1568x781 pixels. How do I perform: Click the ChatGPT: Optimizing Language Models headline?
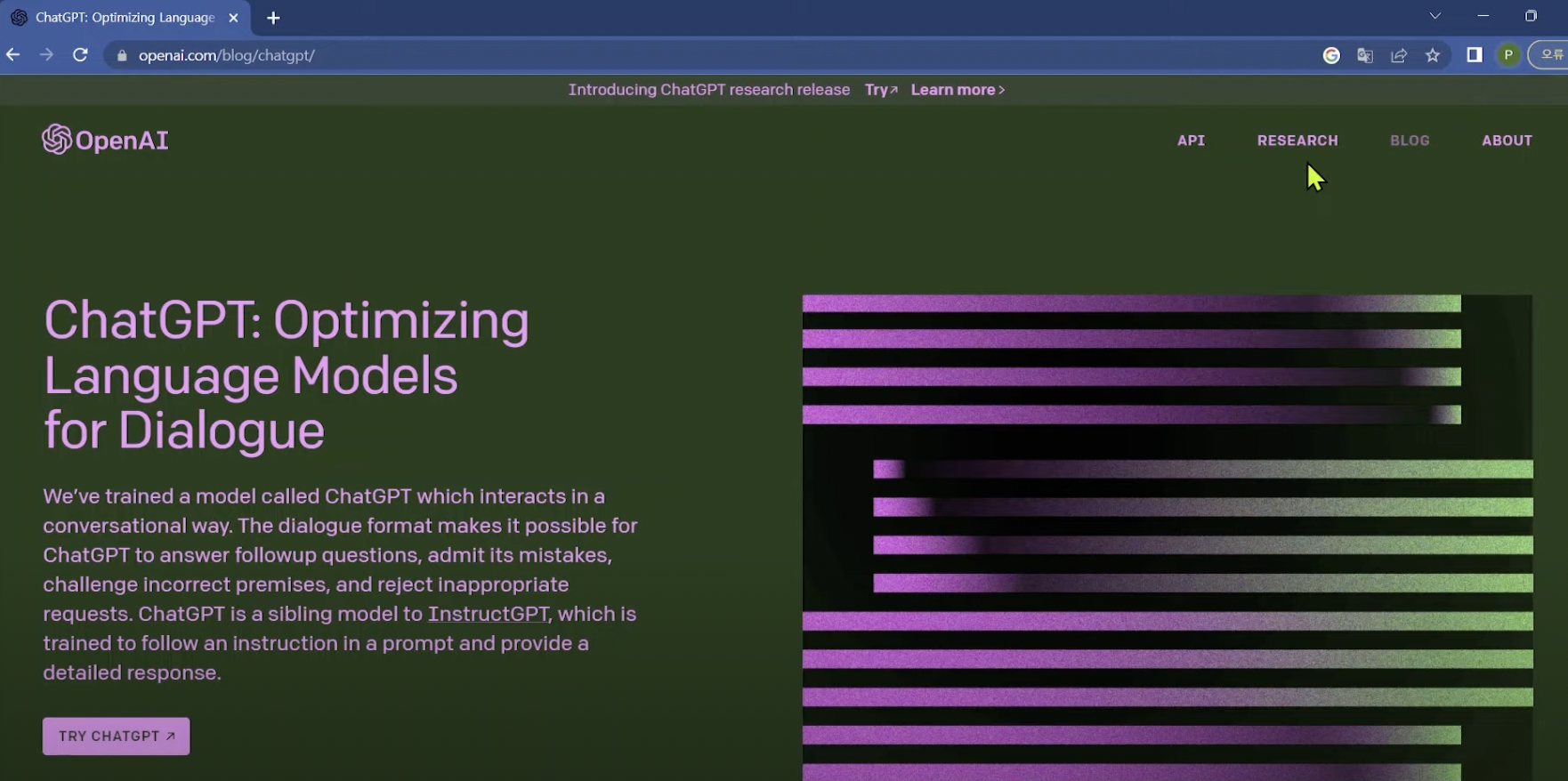pyautogui.click(x=287, y=374)
